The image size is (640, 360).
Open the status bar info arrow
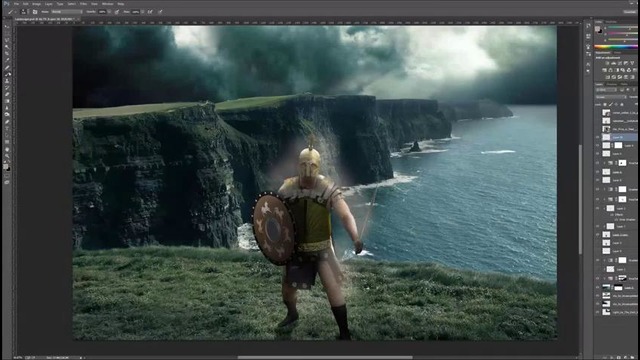(80, 358)
